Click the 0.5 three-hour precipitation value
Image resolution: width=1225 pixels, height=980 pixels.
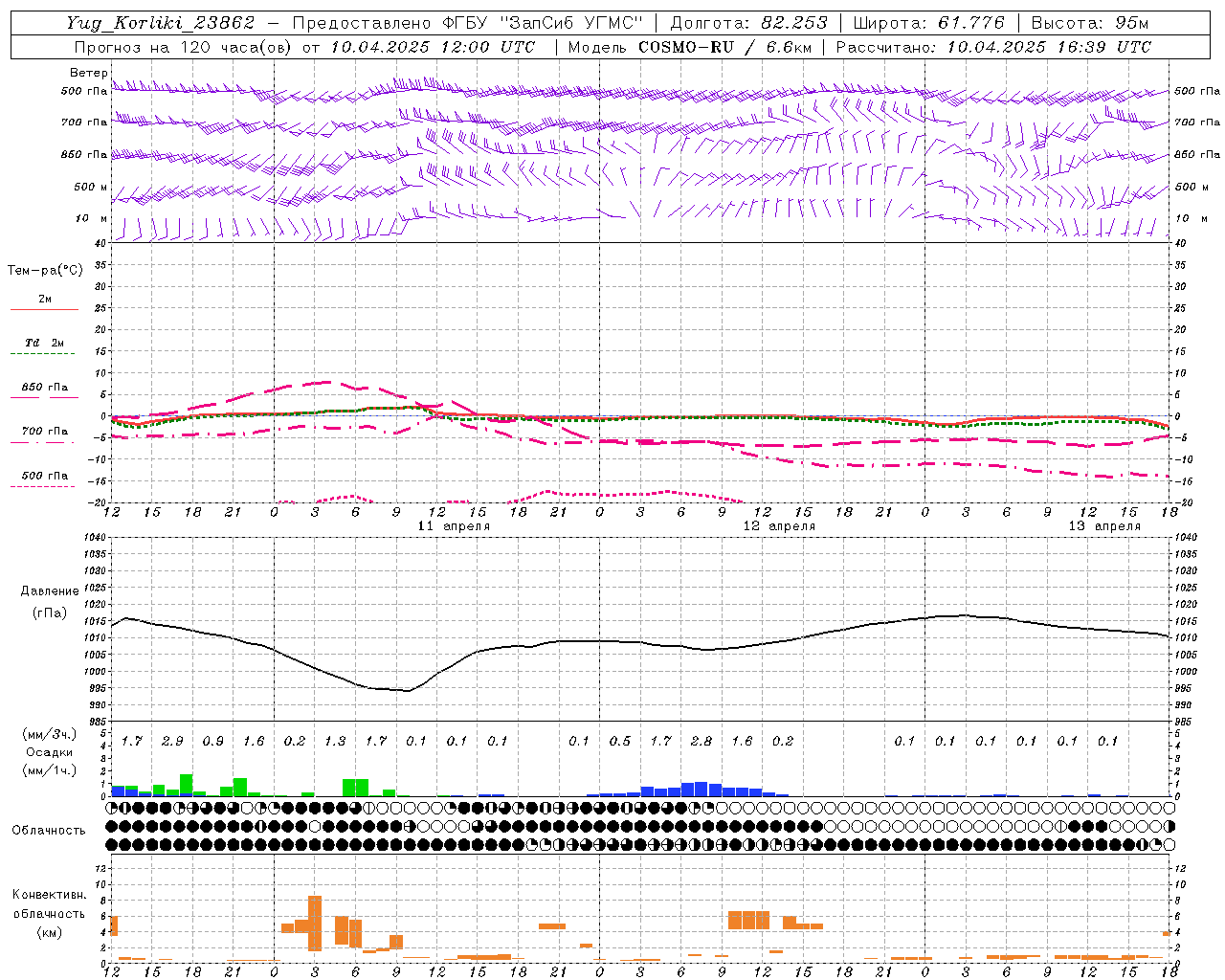[619, 742]
